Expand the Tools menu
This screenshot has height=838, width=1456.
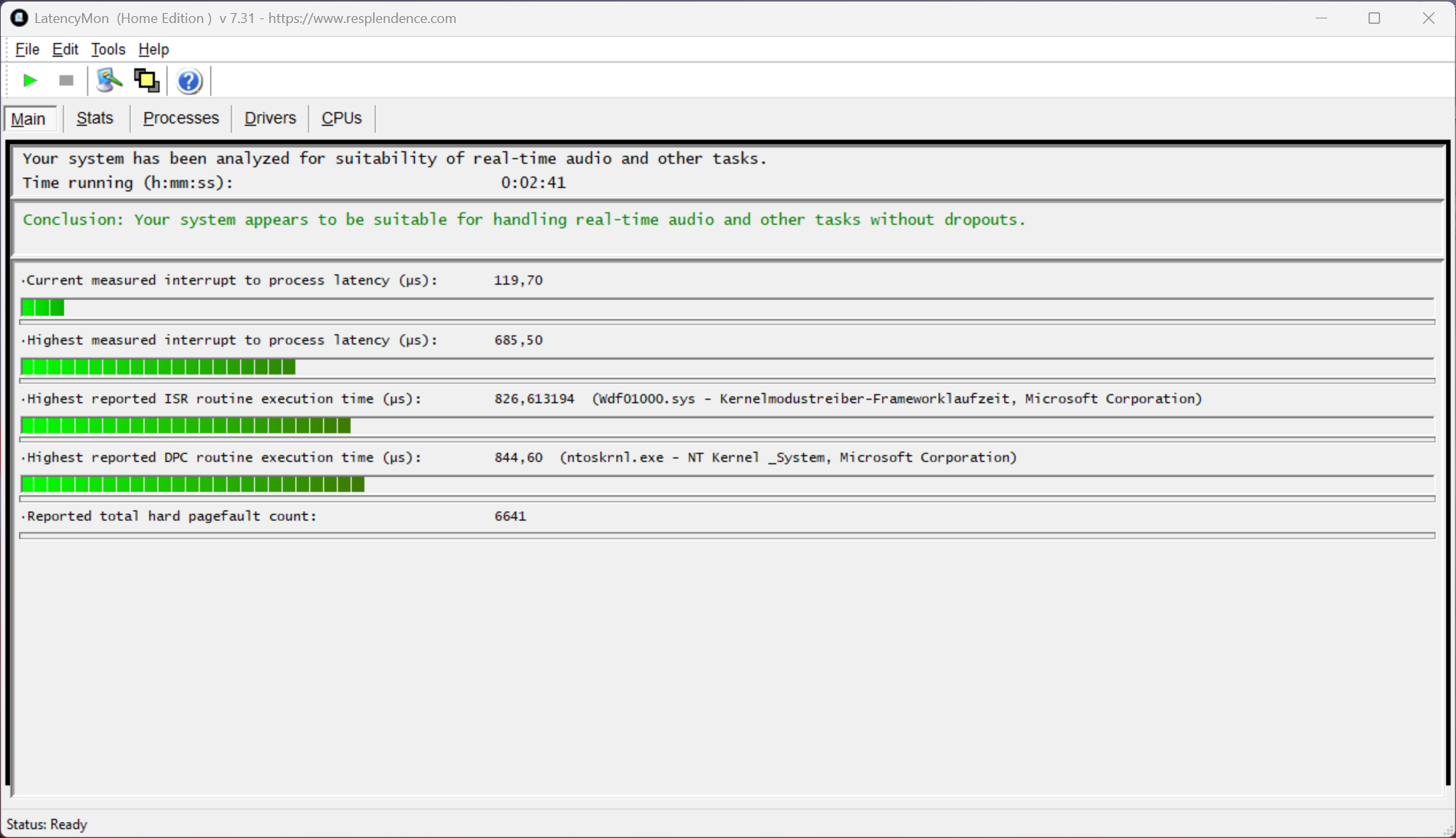[x=107, y=49]
